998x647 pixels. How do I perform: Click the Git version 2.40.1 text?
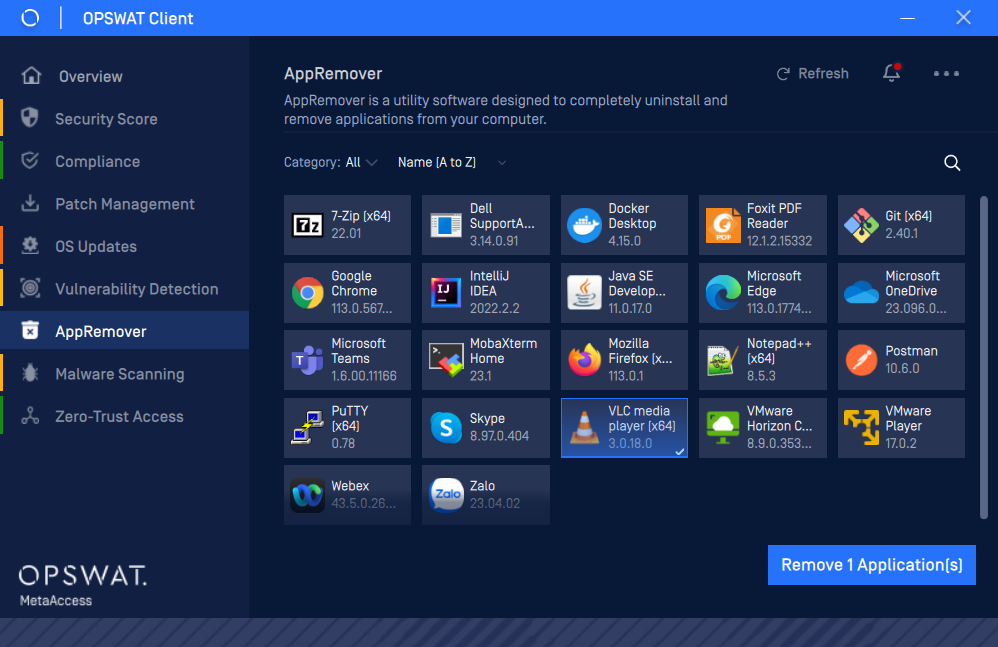(x=901, y=233)
